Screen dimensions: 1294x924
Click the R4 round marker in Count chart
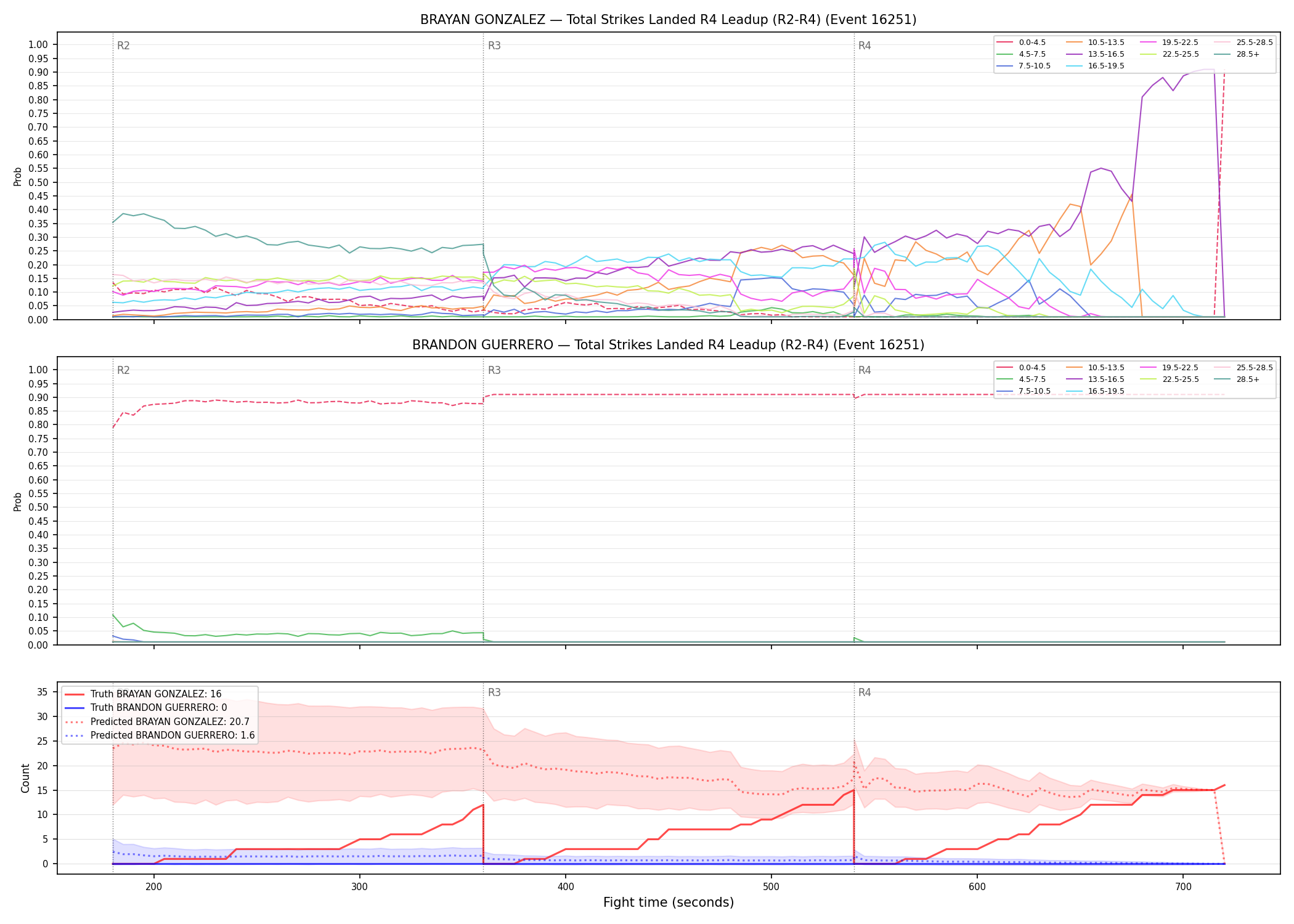pyautogui.click(x=865, y=692)
